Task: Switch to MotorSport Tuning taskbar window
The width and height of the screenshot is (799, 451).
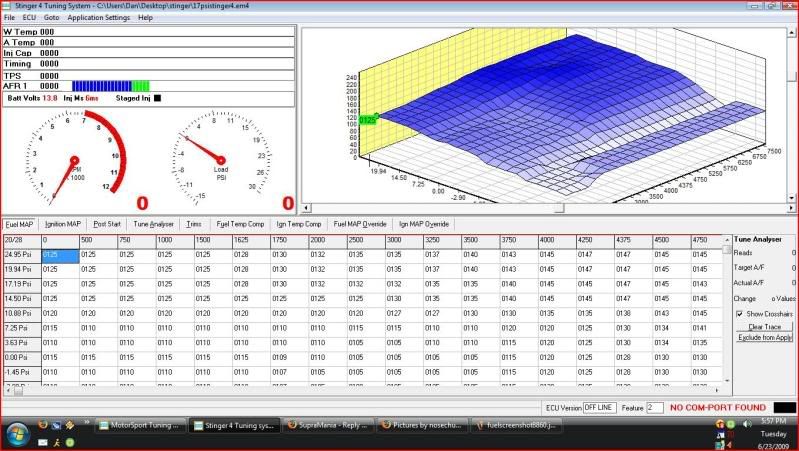Action: tap(141, 426)
